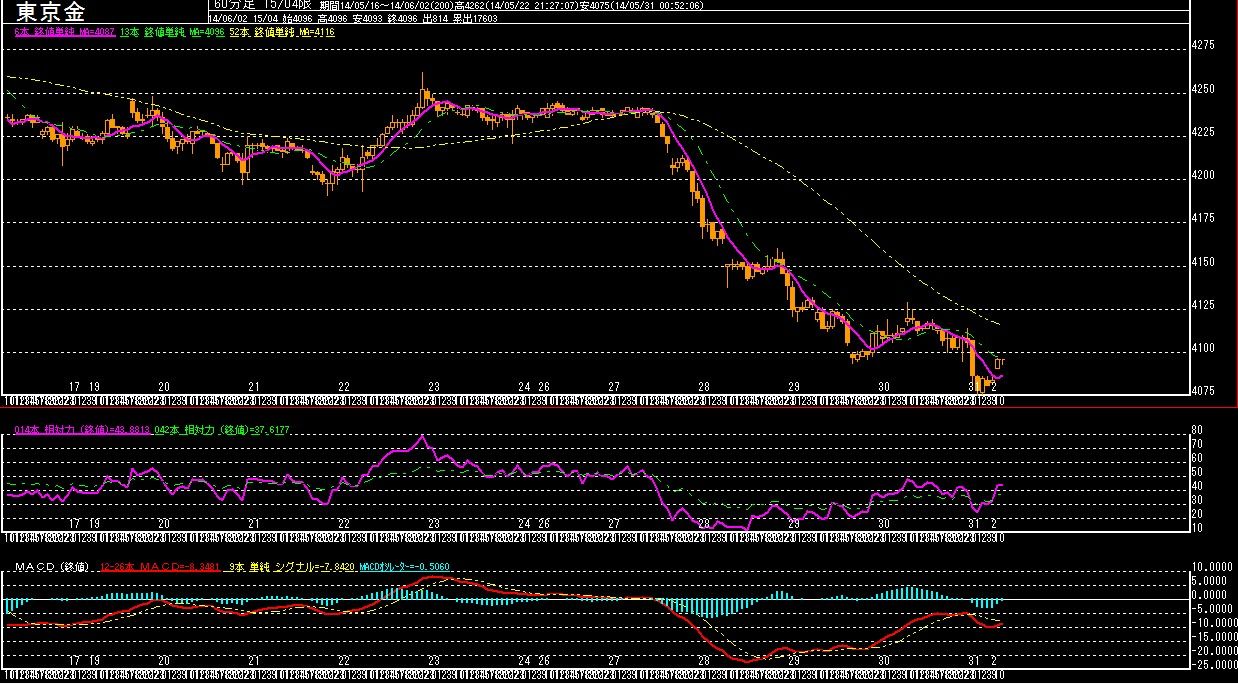Select the 6本 終値単純 MA=4087 legend

65,32
